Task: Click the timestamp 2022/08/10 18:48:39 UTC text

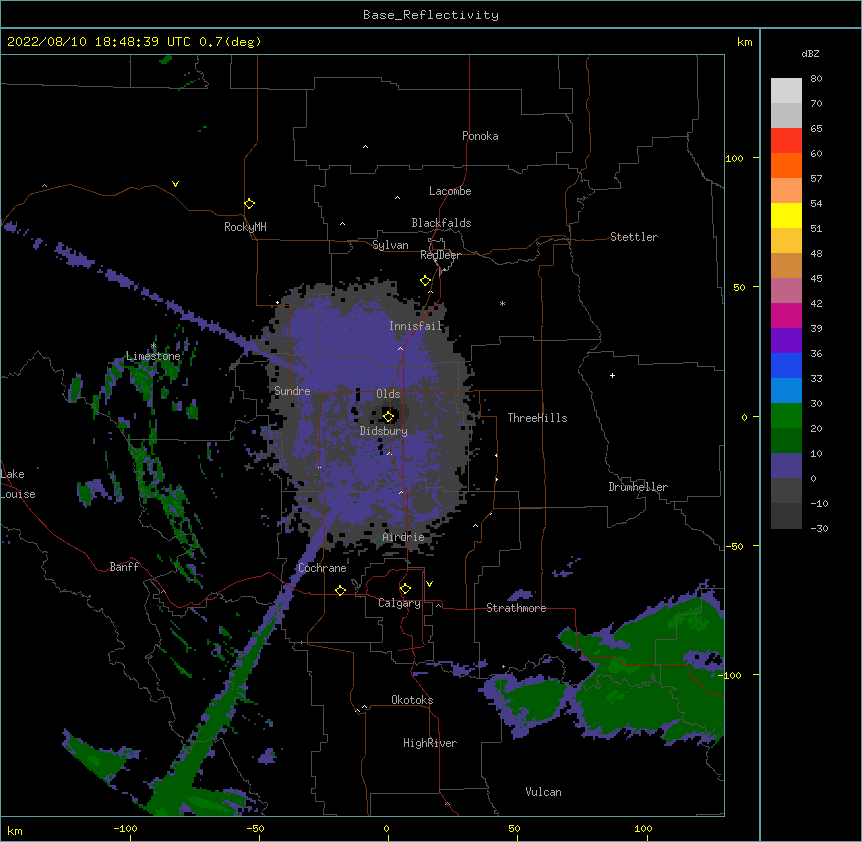Action: point(99,42)
